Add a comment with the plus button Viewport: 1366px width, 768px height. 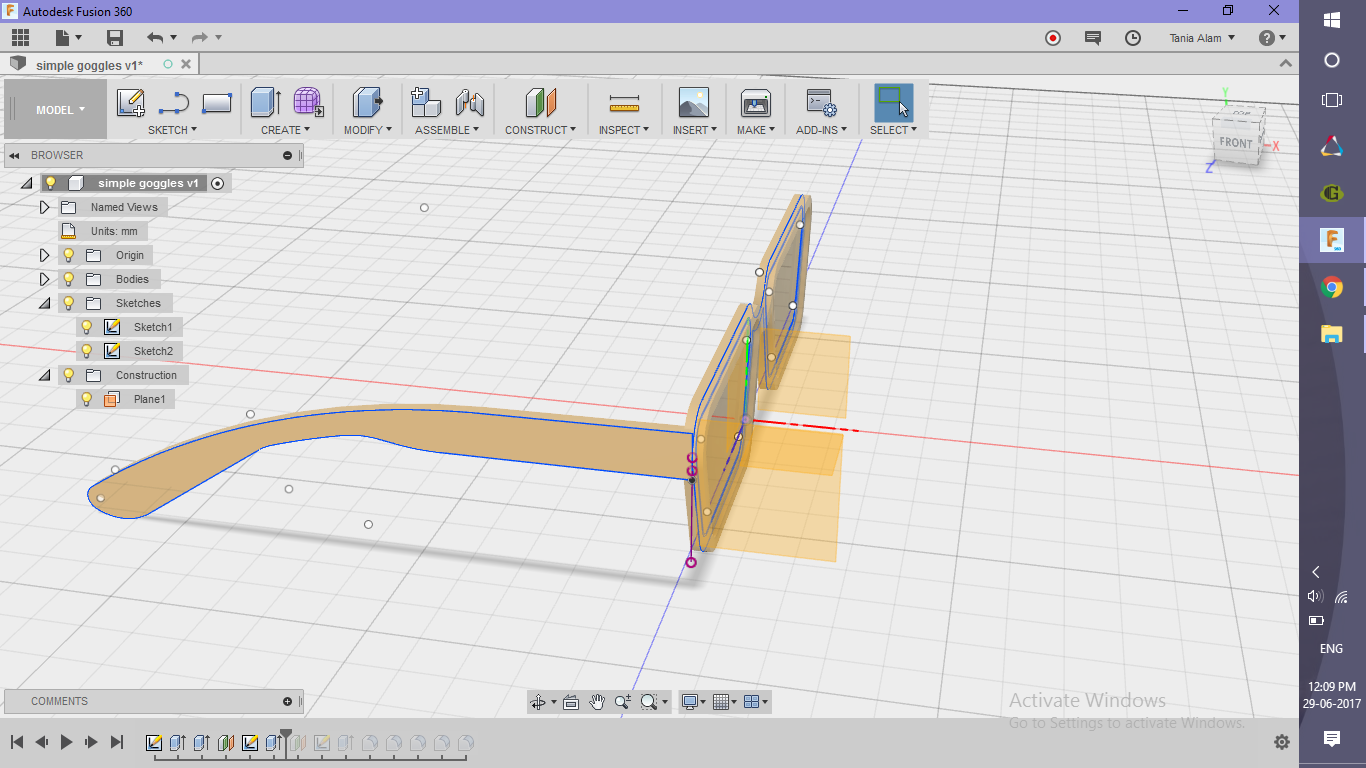tap(288, 701)
